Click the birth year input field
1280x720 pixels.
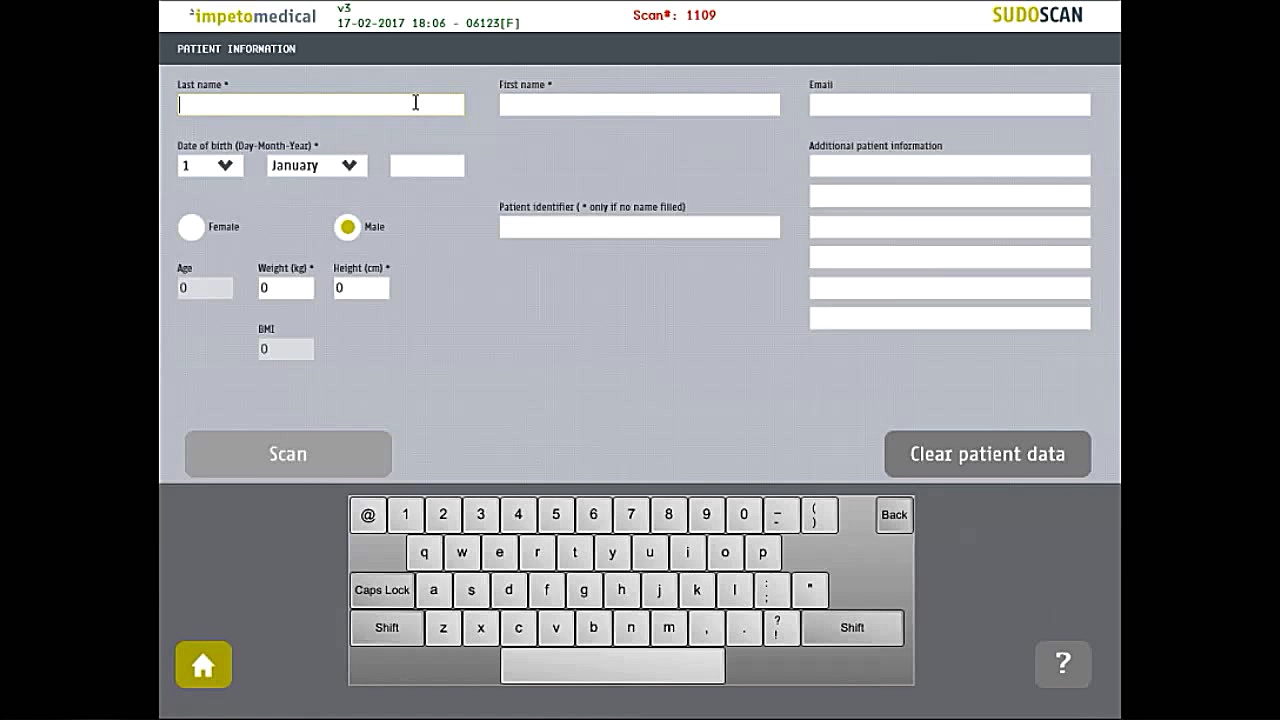coord(427,166)
